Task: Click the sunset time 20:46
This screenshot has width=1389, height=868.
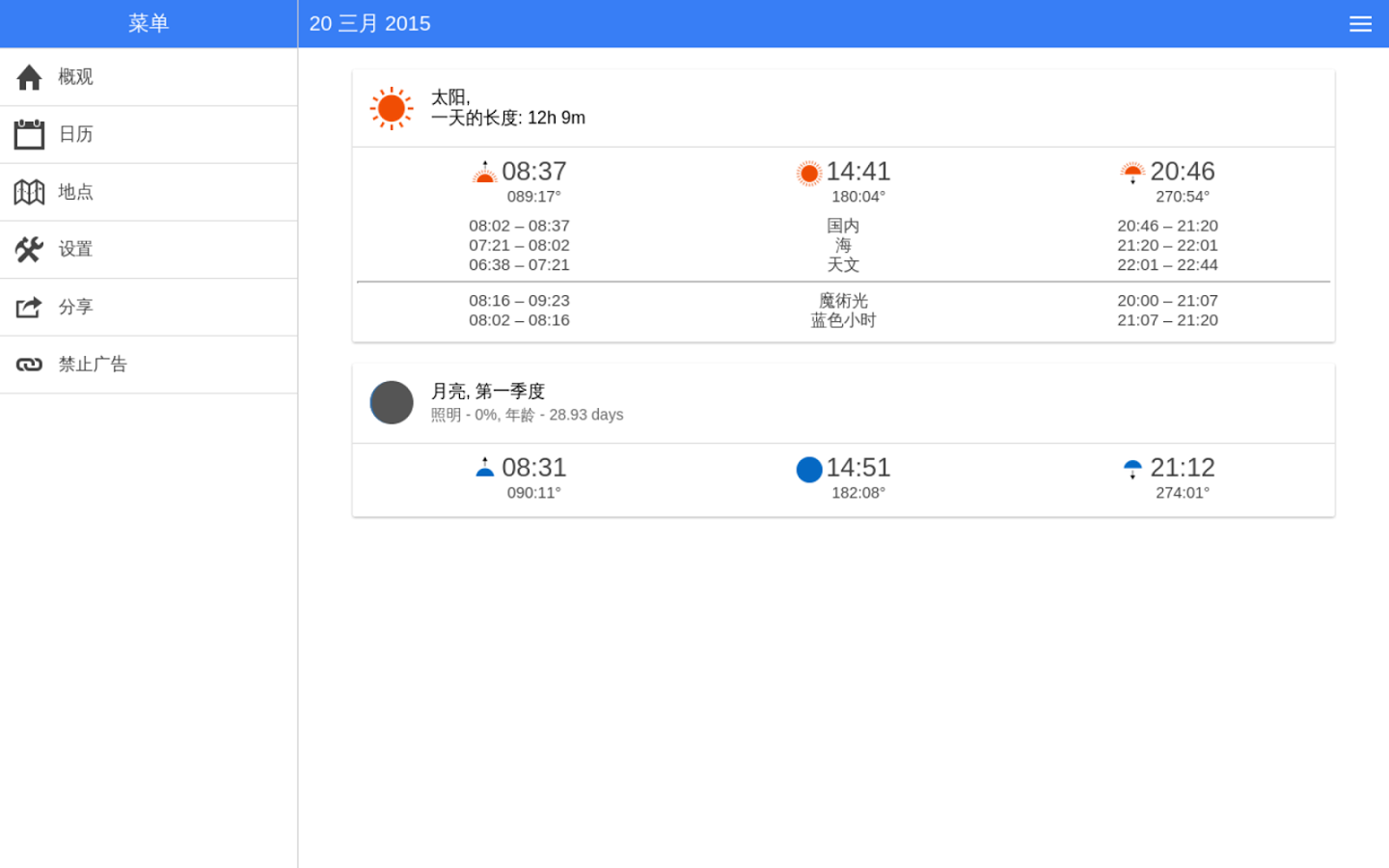Action: 1183,171
